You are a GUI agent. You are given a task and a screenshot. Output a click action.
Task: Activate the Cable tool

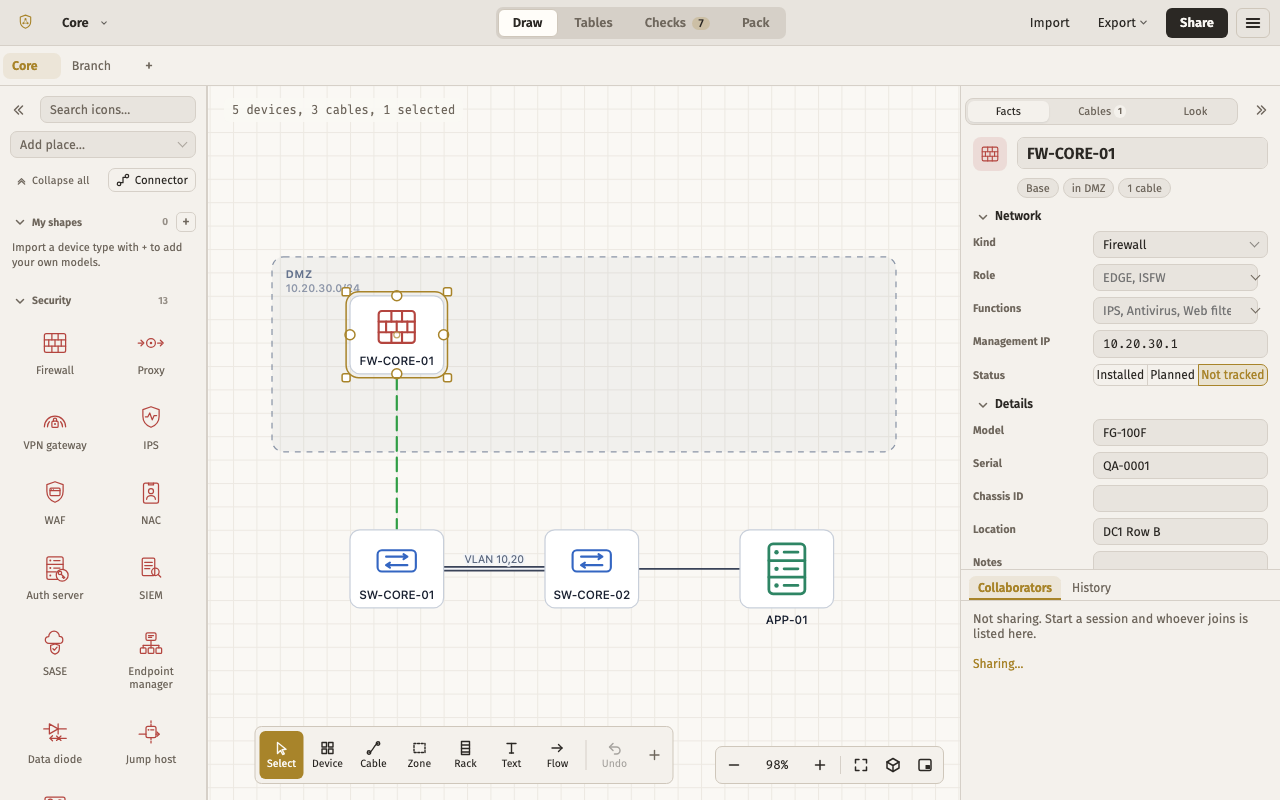pos(373,755)
